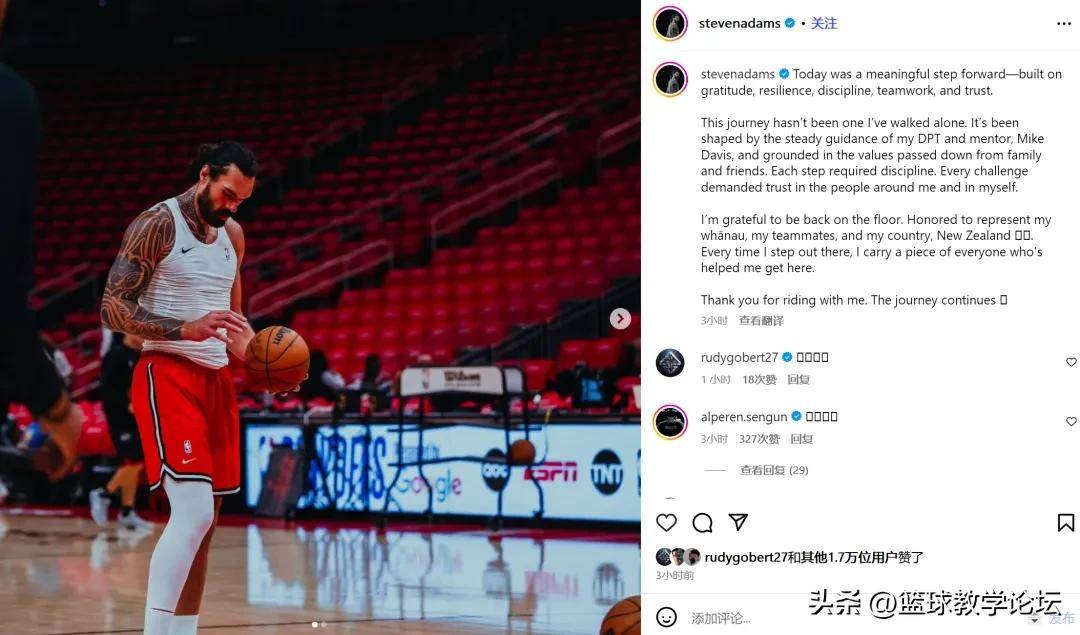Image resolution: width=1080 pixels, height=635 pixels.
Task: Follow stevenadams via 关注 link
Action: coord(824,23)
